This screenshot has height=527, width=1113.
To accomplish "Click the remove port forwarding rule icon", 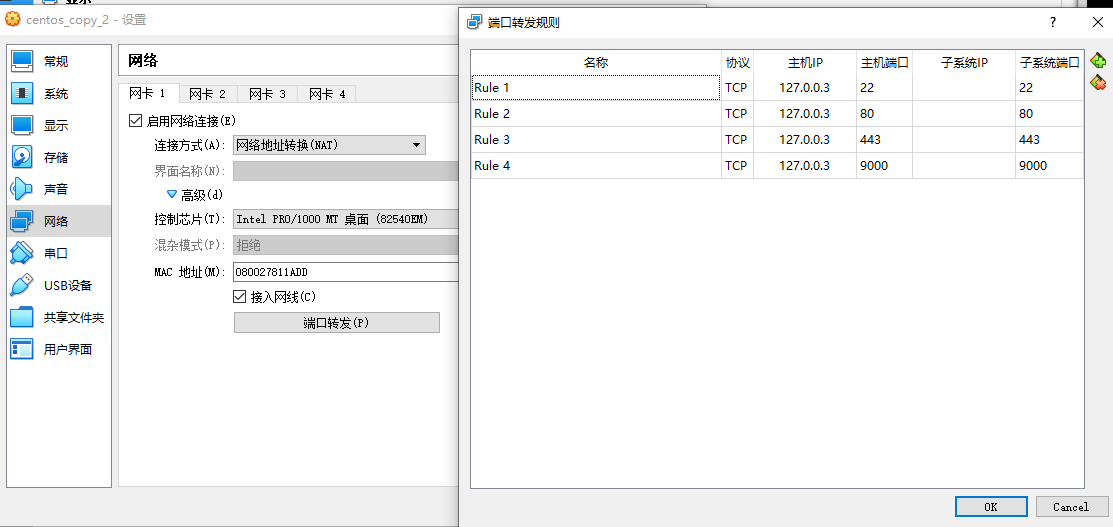I will 1098,82.
